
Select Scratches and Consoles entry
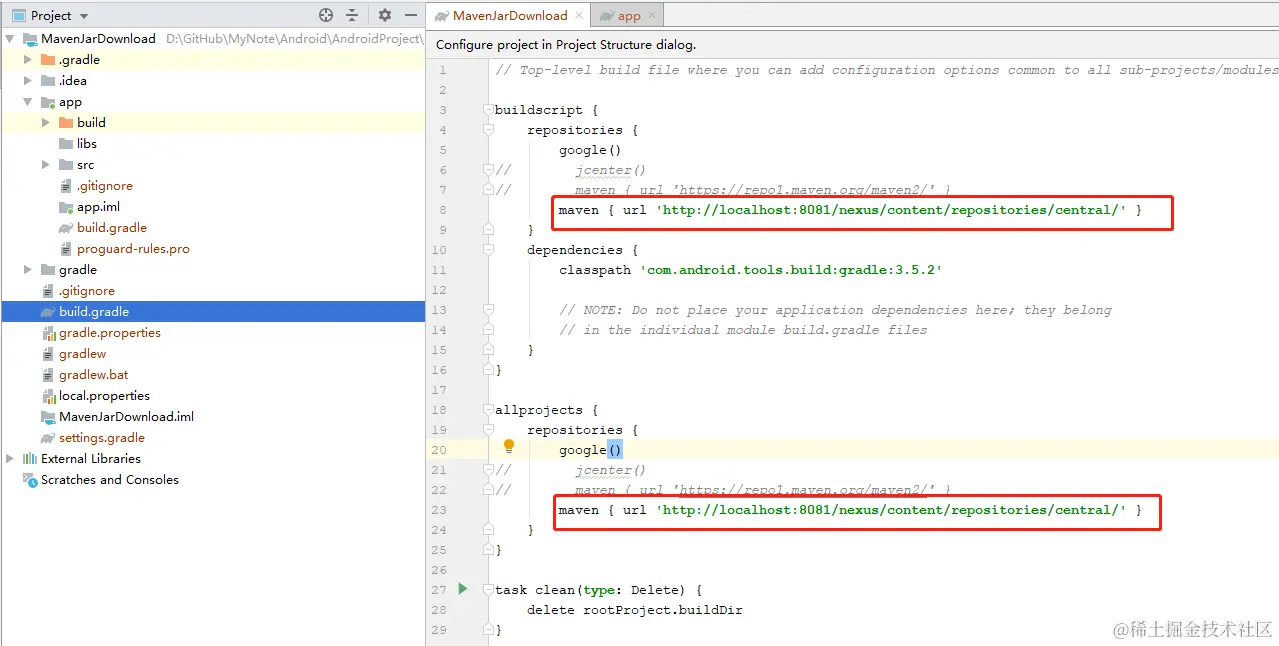click(x=109, y=480)
